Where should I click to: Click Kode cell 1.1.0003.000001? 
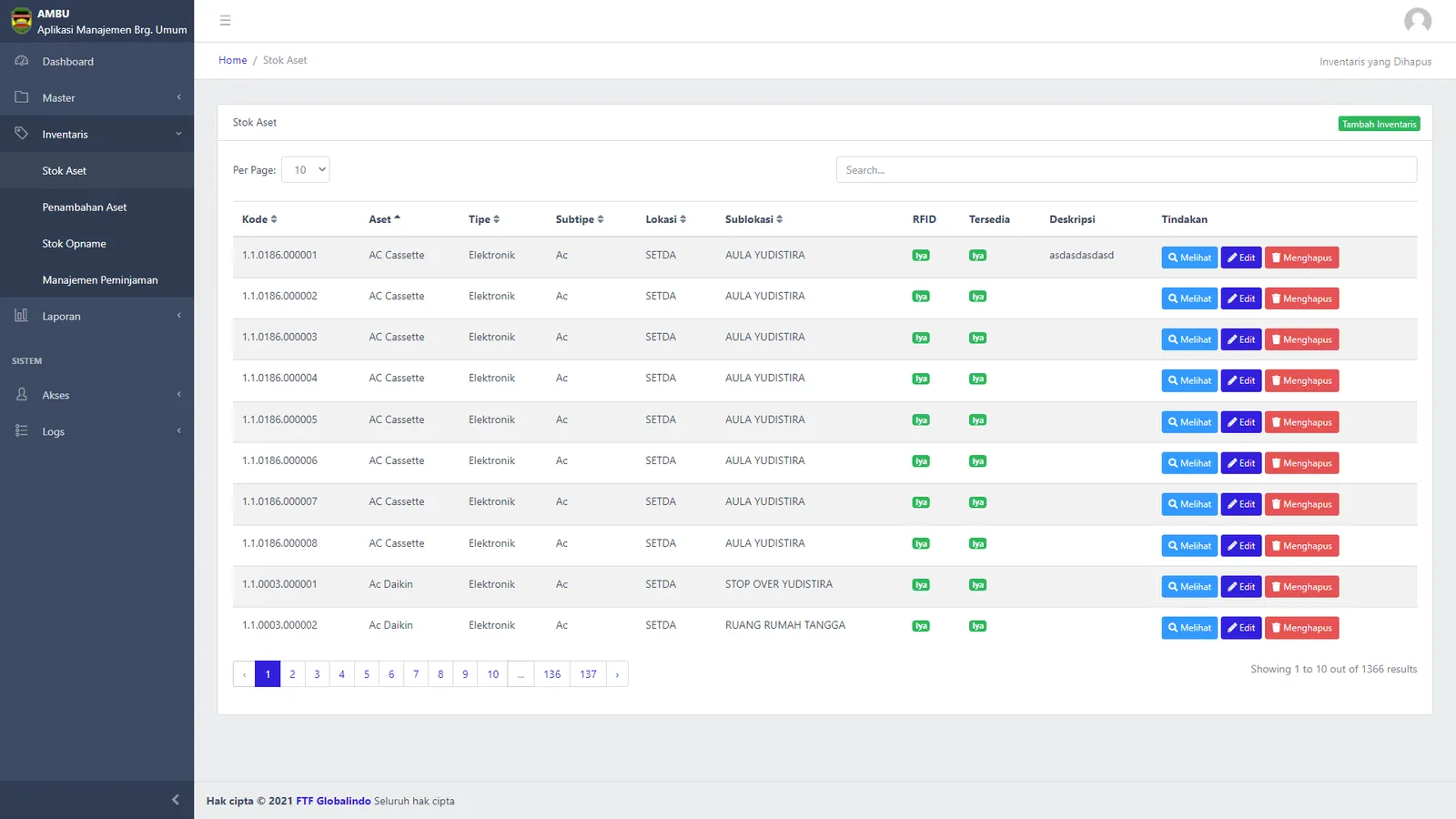coord(279,584)
